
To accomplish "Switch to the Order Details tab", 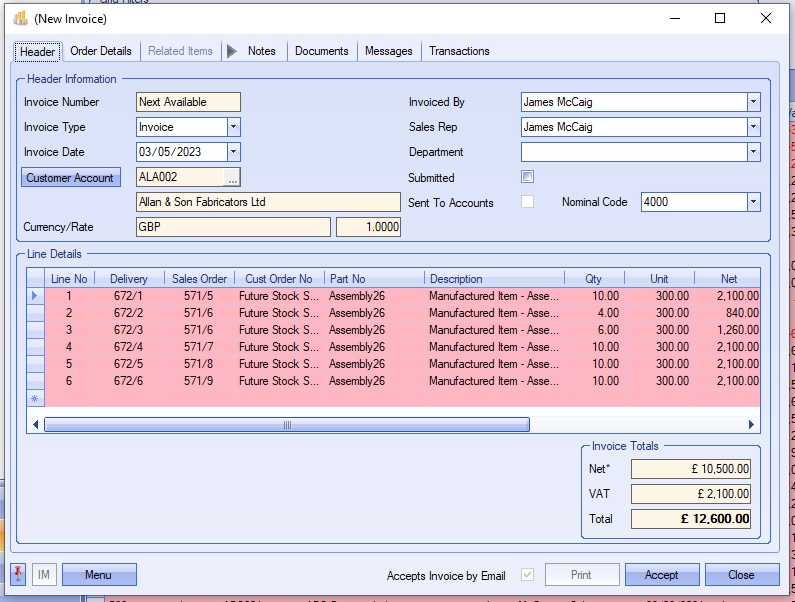I will tap(100, 51).
